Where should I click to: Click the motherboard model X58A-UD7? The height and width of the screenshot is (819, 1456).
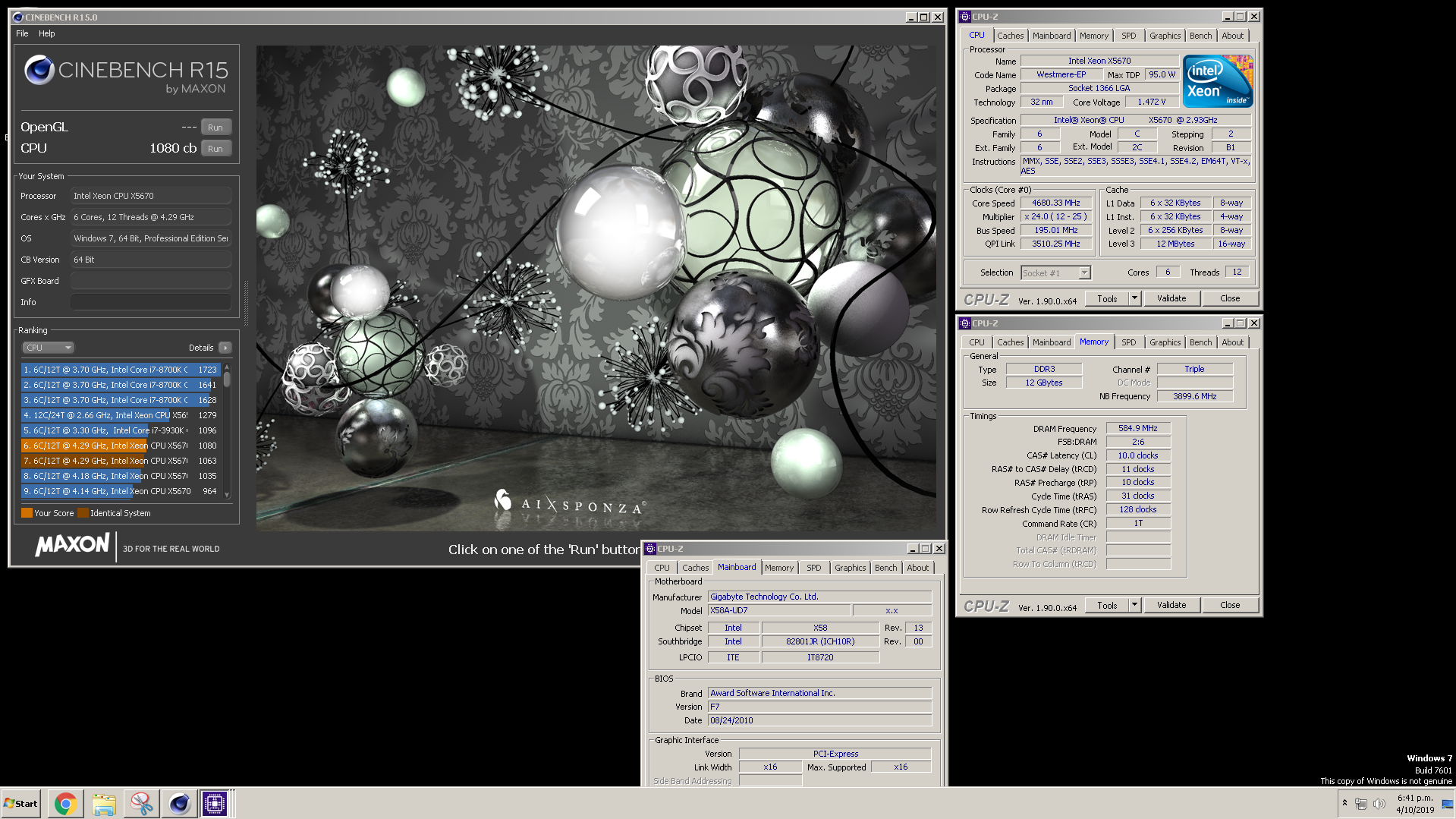click(x=778, y=611)
